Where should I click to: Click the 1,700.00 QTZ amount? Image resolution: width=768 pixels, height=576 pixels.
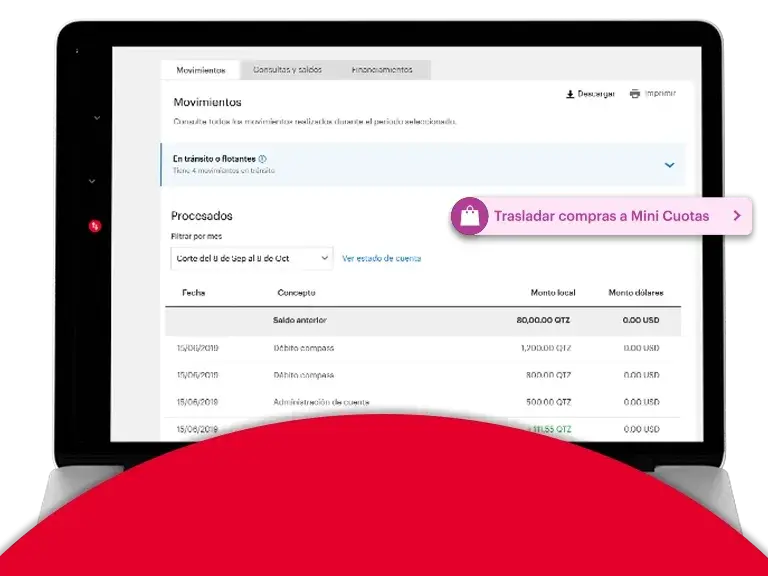pos(546,348)
